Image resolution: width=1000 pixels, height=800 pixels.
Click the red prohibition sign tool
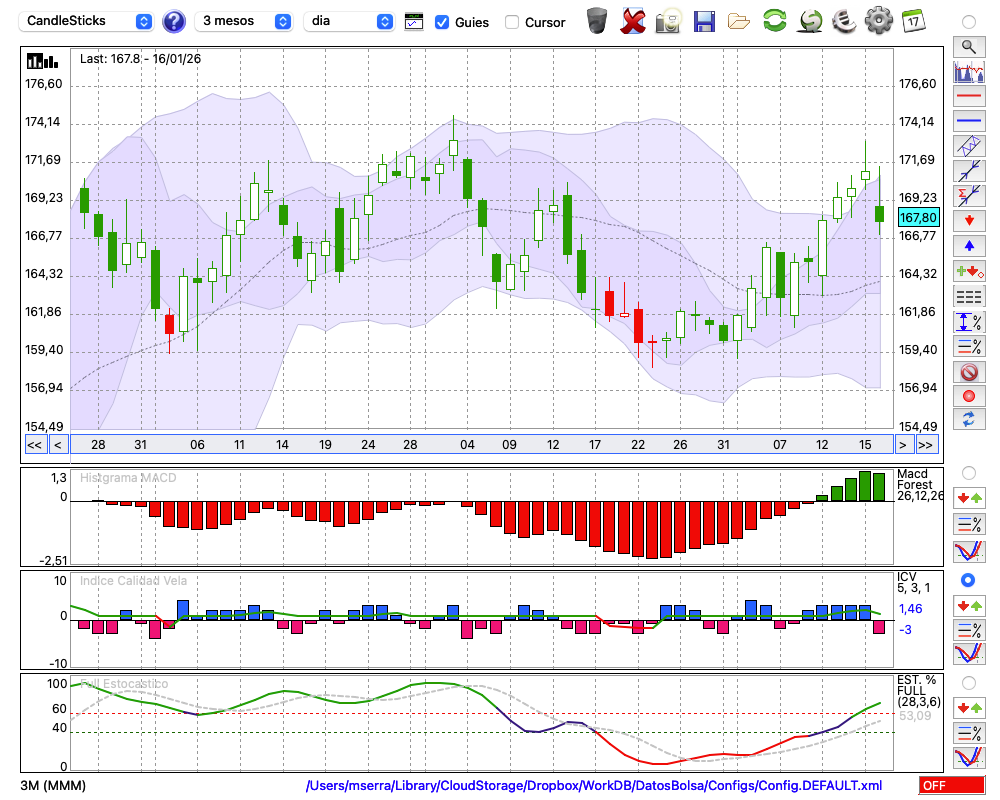tap(968, 372)
